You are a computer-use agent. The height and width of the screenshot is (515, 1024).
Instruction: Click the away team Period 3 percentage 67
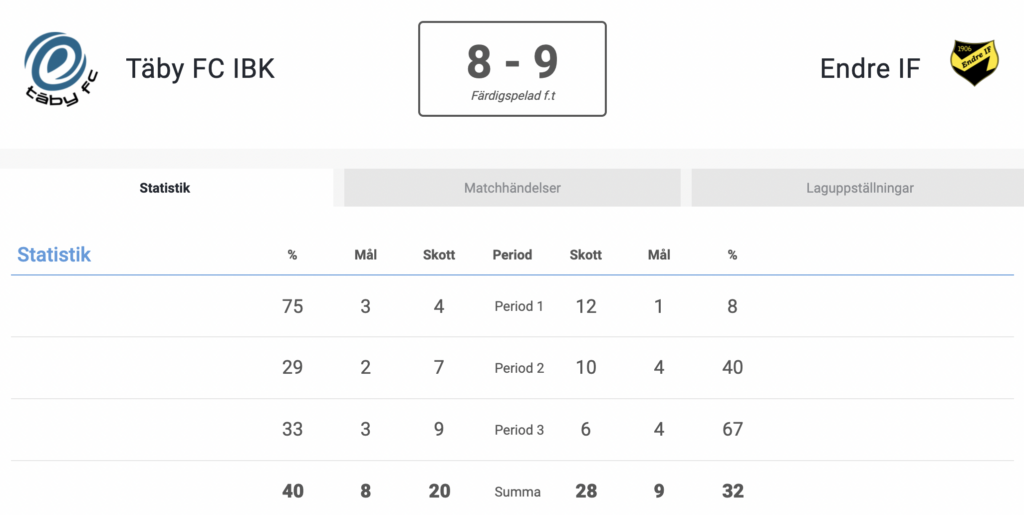[x=733, y=429]
